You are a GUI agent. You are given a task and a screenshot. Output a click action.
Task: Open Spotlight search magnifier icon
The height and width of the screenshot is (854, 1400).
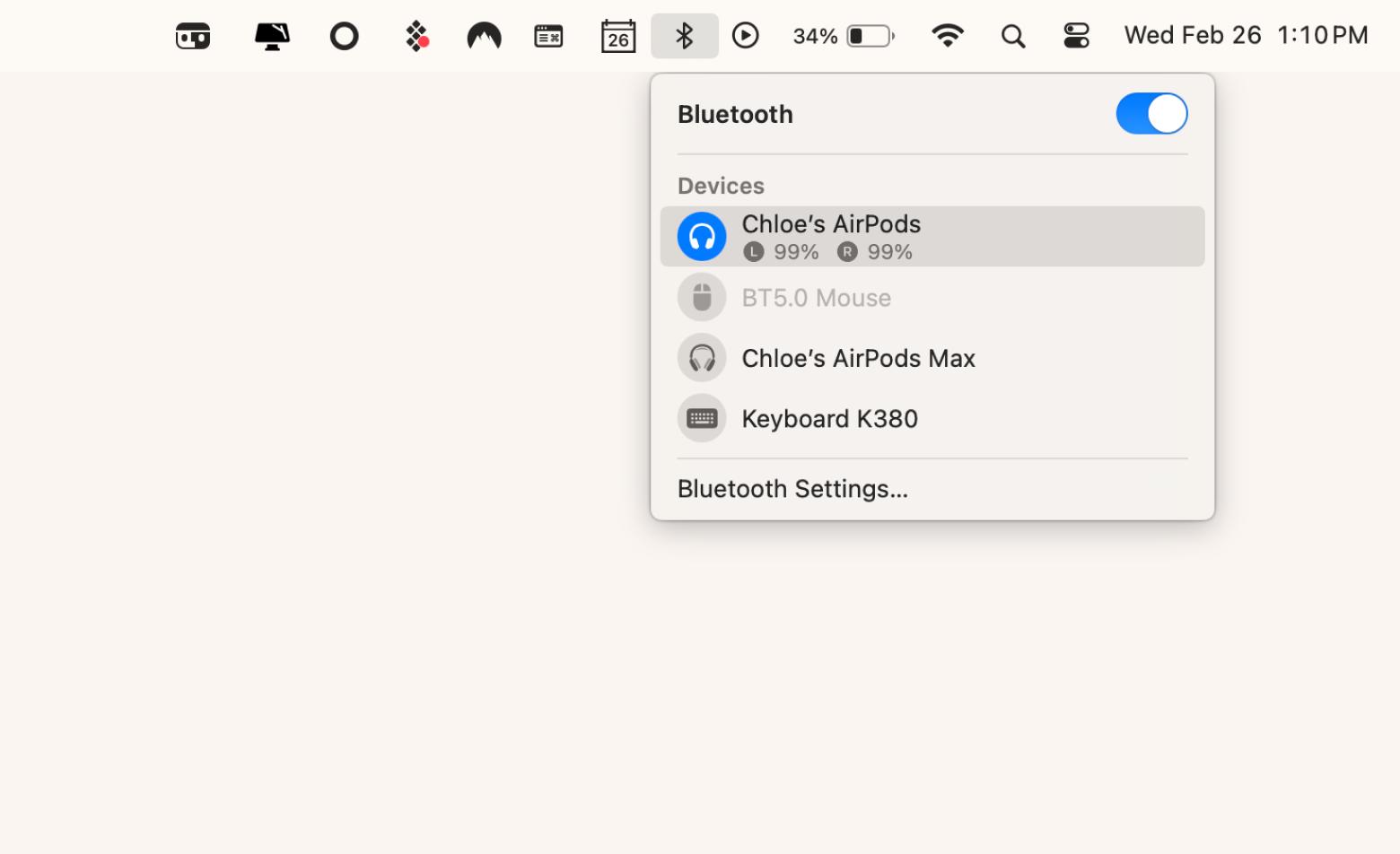point(1012,36)
